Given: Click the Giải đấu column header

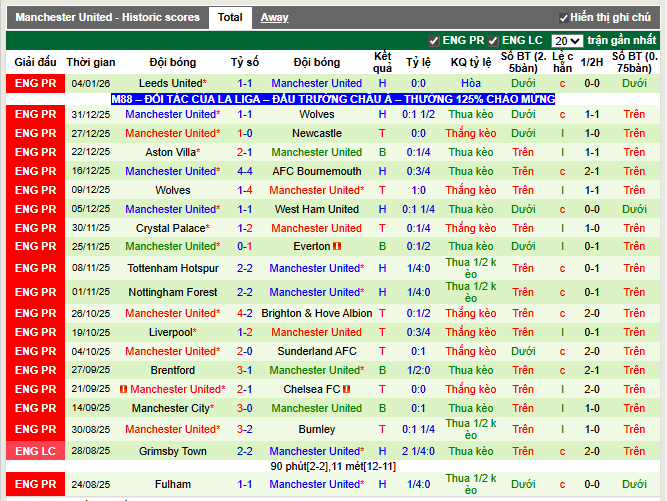Looking at the screenshot, I should 35,62.
